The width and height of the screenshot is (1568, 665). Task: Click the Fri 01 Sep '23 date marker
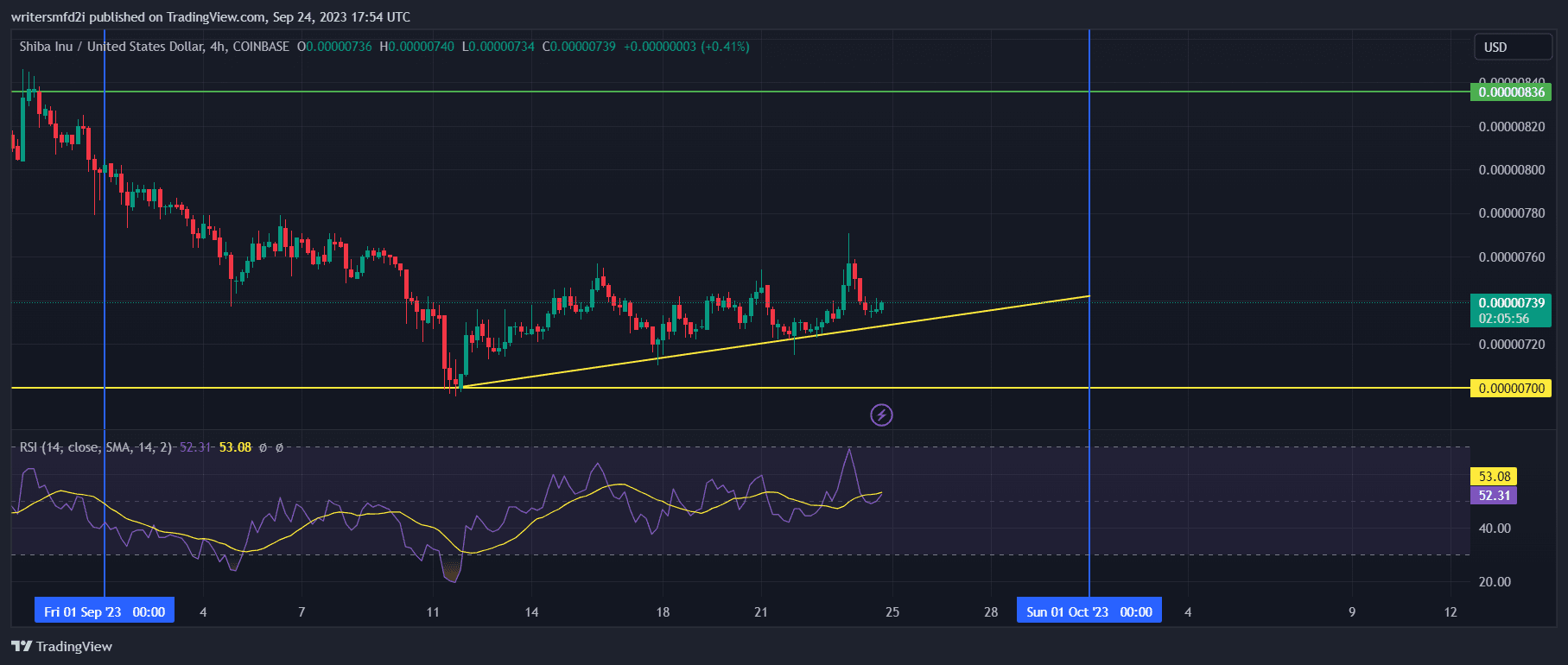click(105, 611)
